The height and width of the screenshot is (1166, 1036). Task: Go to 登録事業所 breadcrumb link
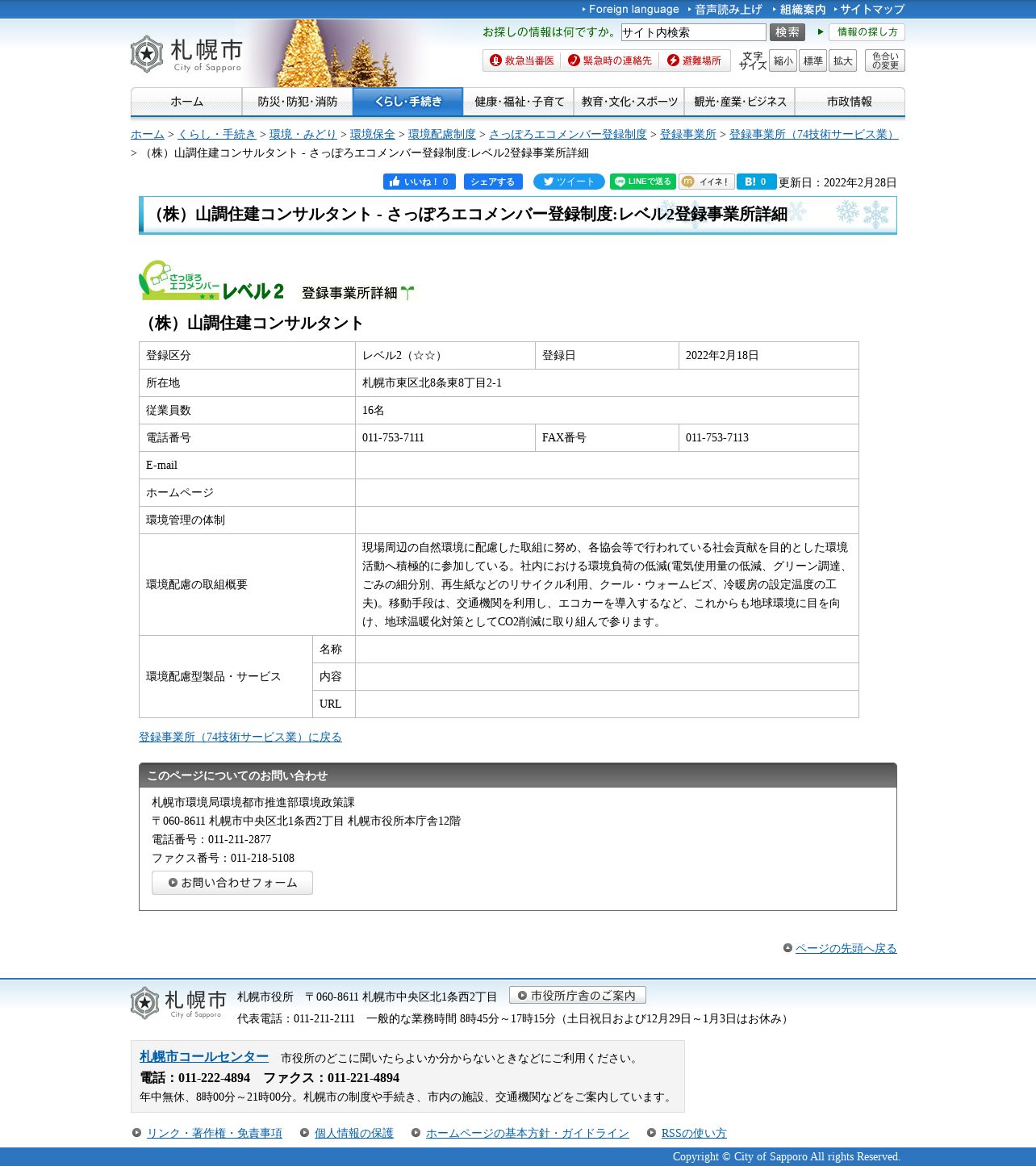688,134
